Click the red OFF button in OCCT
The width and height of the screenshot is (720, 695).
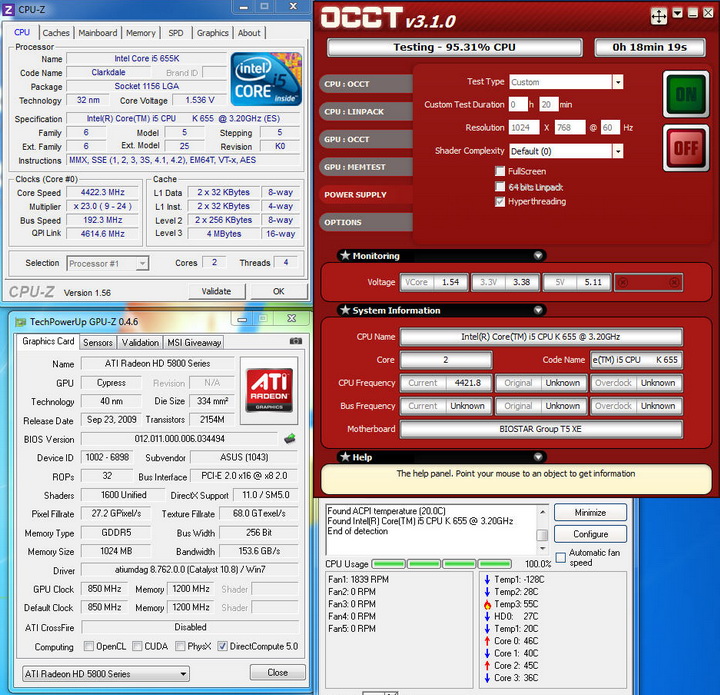686,148
